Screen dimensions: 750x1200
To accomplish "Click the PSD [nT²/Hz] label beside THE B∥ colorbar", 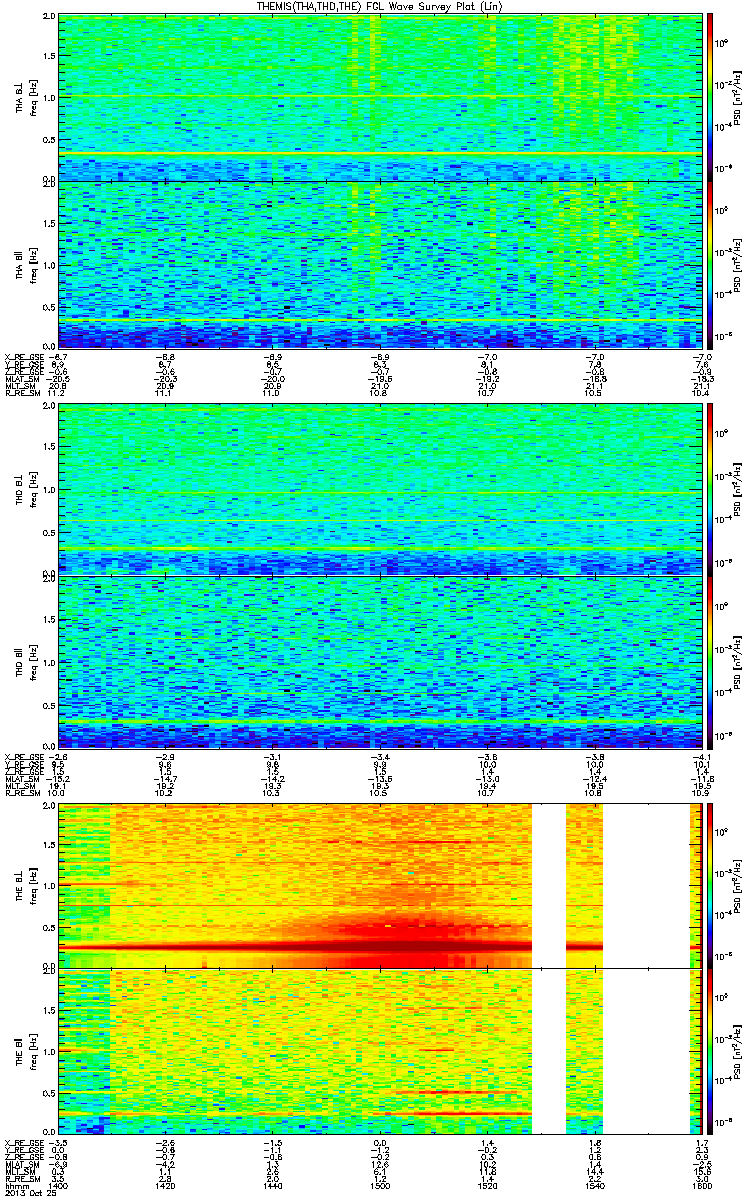I will (x=738, y=1051).
